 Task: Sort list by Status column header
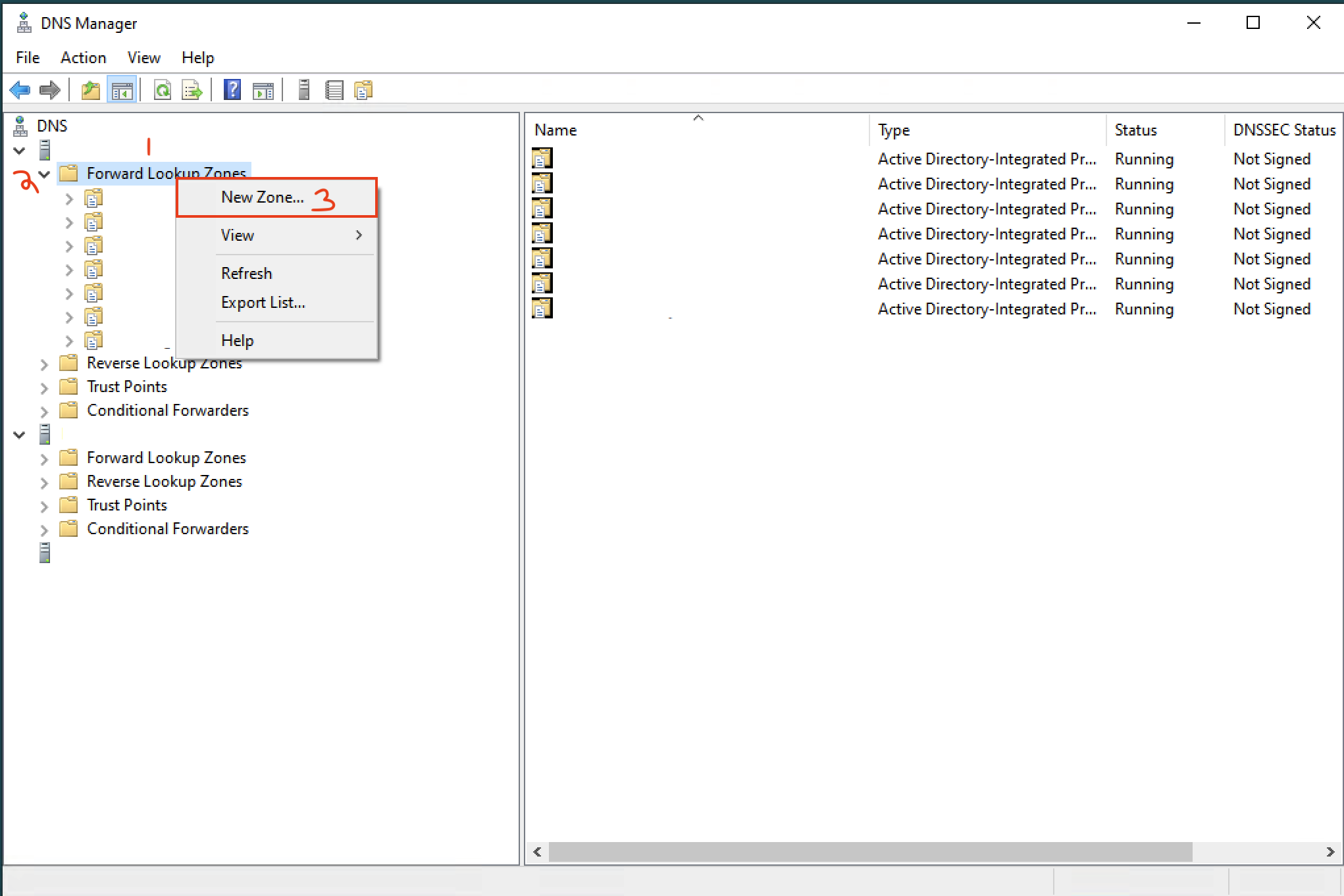click(1166, 130)
